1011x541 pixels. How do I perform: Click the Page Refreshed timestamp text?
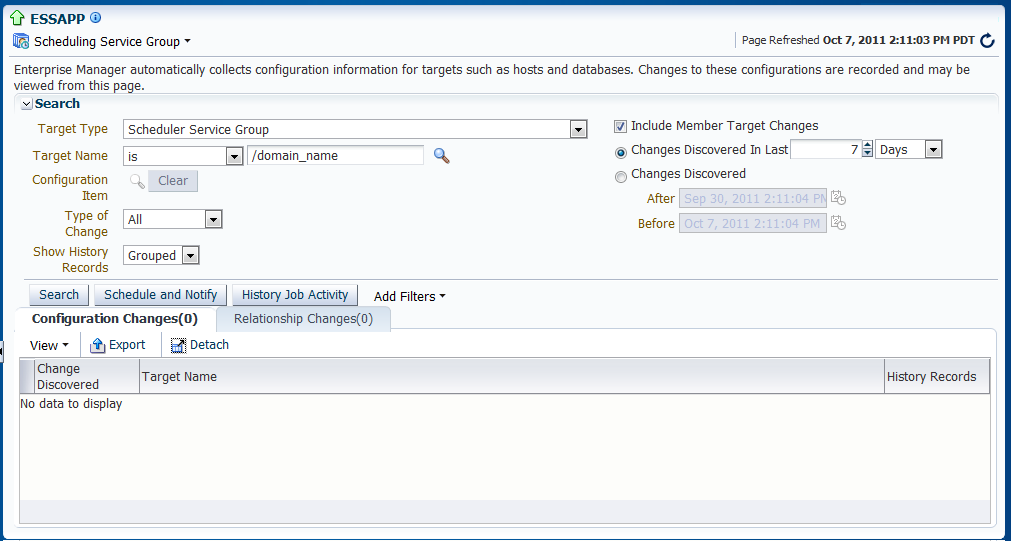click(858, 41)
